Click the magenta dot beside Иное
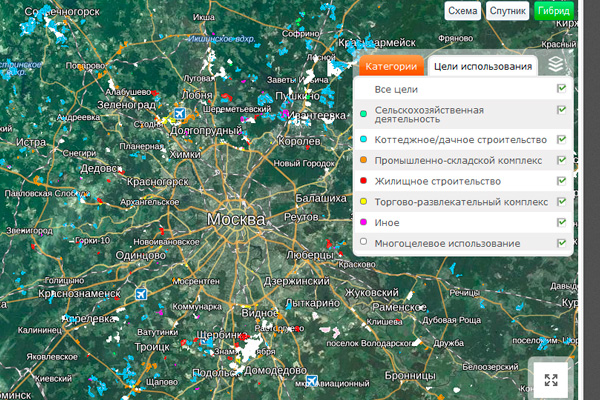The height and width of the screenshot is (400, 600). pyautogui.click(x=364, y=223)
